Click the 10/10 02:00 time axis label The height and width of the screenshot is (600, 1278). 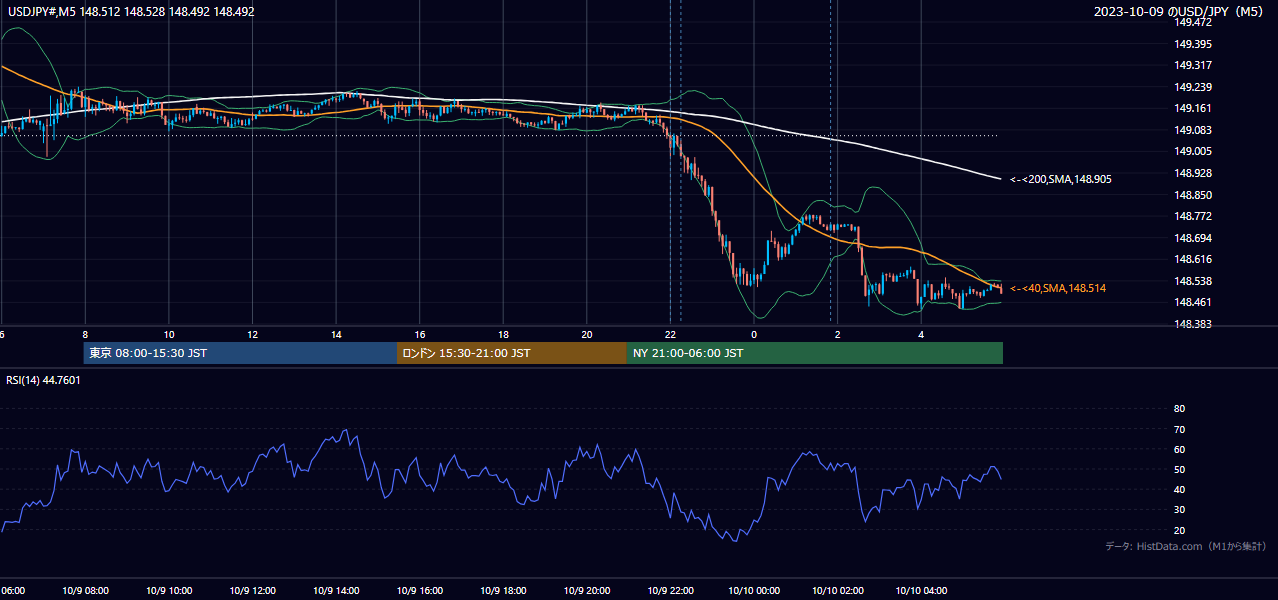click(838, 591)
